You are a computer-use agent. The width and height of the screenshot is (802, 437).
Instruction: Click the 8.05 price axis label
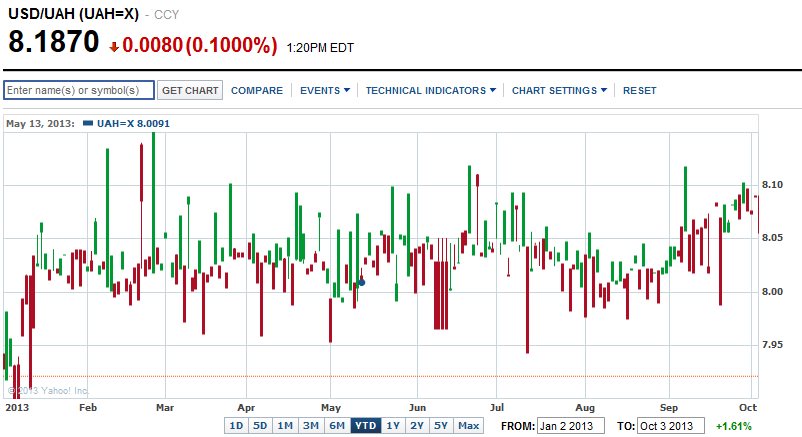(x=772, y=238)
